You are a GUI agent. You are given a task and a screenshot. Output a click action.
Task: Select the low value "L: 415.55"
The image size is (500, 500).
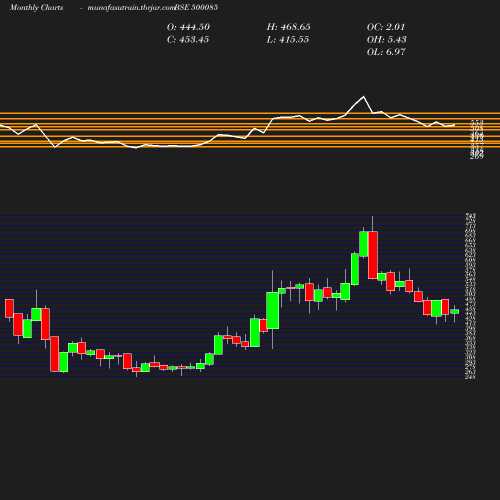click(x=288, y=40)
